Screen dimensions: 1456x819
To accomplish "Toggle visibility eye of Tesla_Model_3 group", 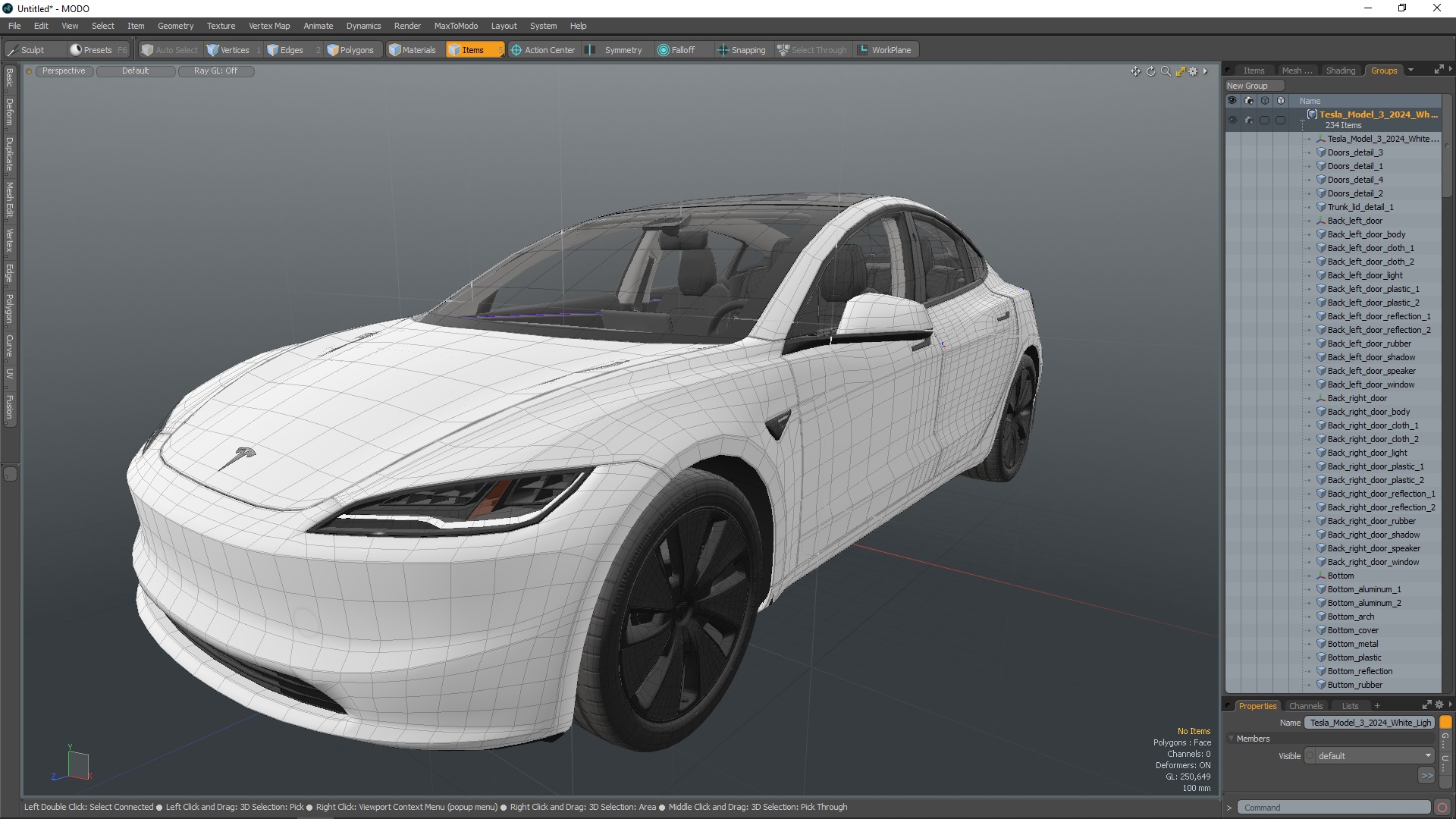I will pyautogui.click(x=1232, y=120).
